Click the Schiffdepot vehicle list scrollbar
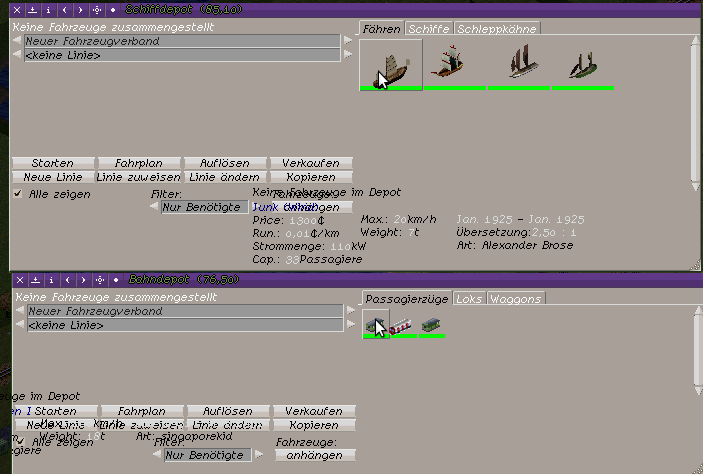 [x=695, y=110]
